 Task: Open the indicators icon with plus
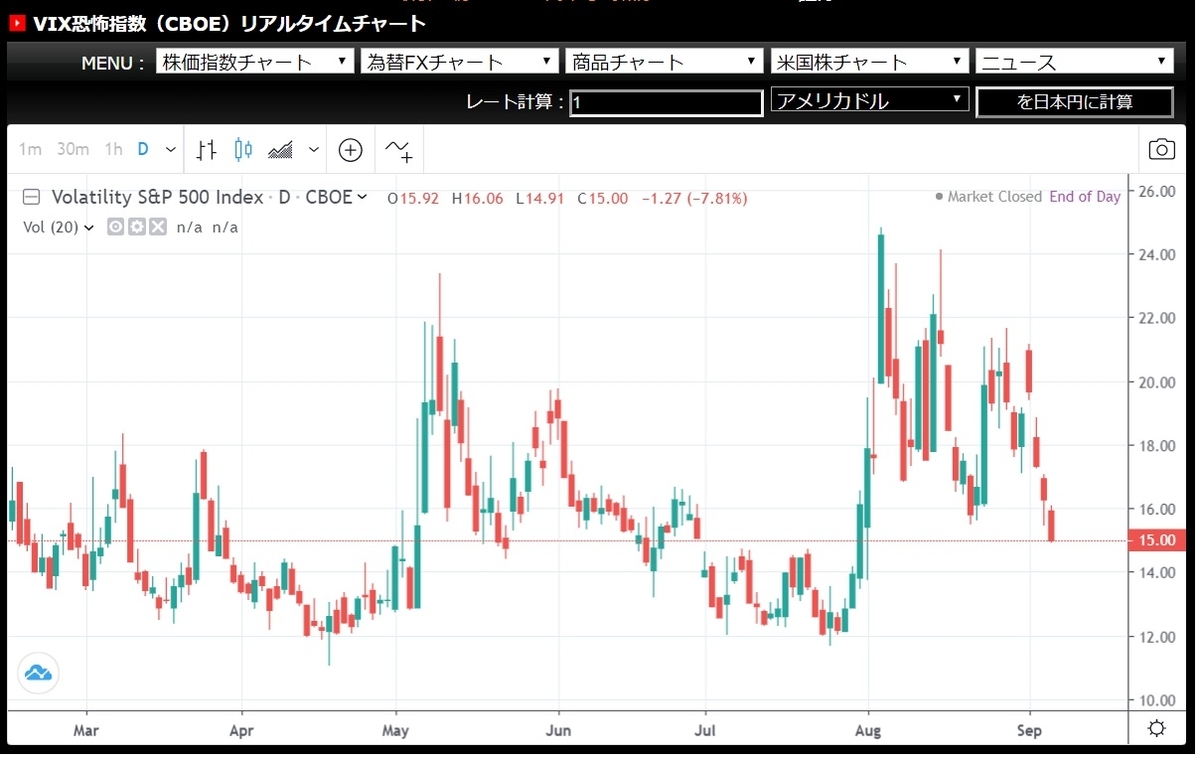coord(398,150)
